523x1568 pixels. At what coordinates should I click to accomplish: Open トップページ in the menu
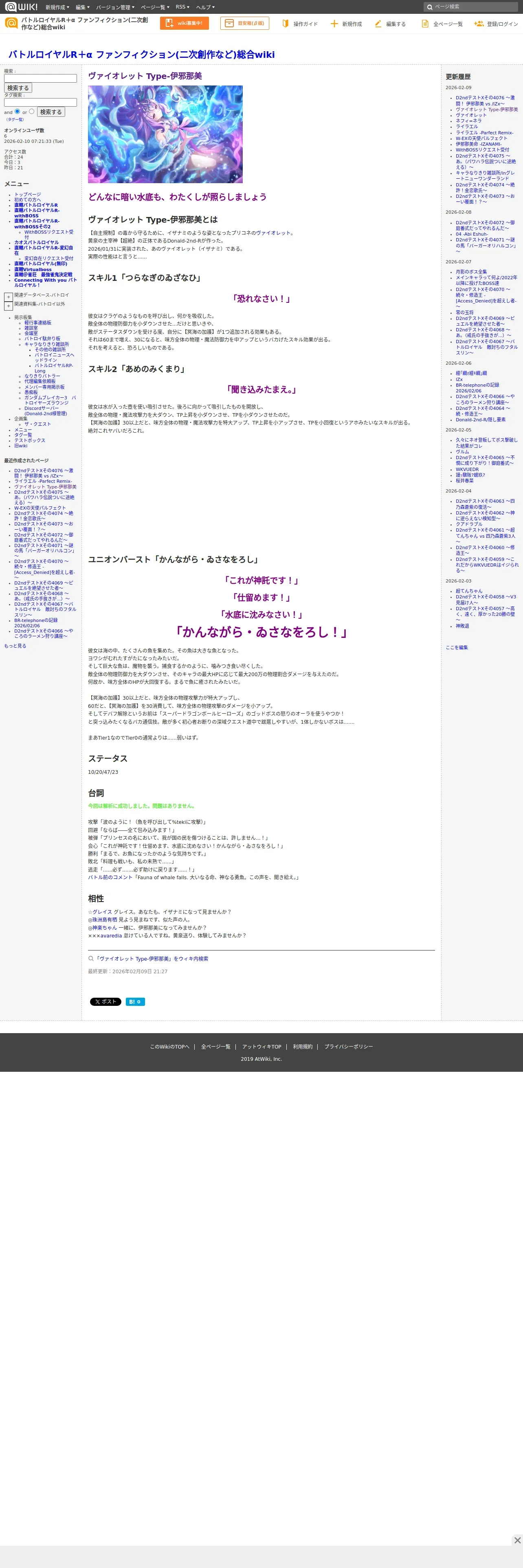[27, 195]
